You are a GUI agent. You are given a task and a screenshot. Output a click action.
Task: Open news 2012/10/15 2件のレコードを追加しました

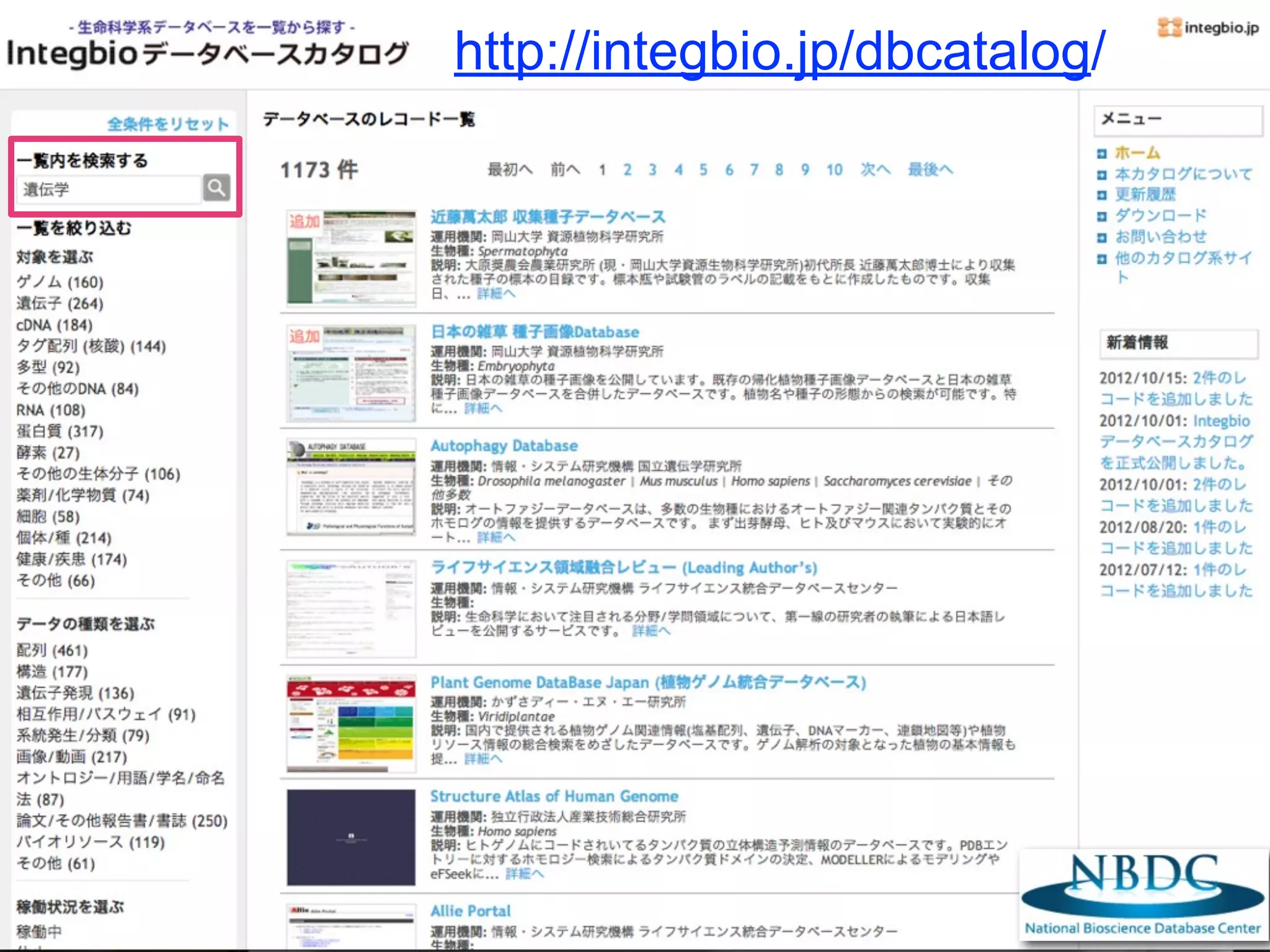[x=1176, y=389]
